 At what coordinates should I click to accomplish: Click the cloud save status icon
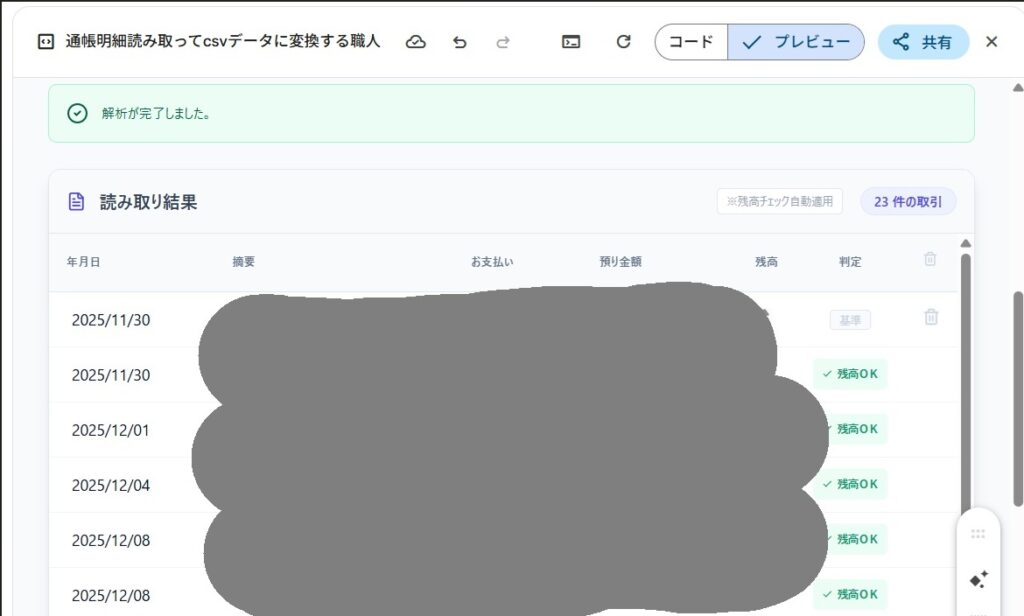pyautogui.click(x=416, y=42)
